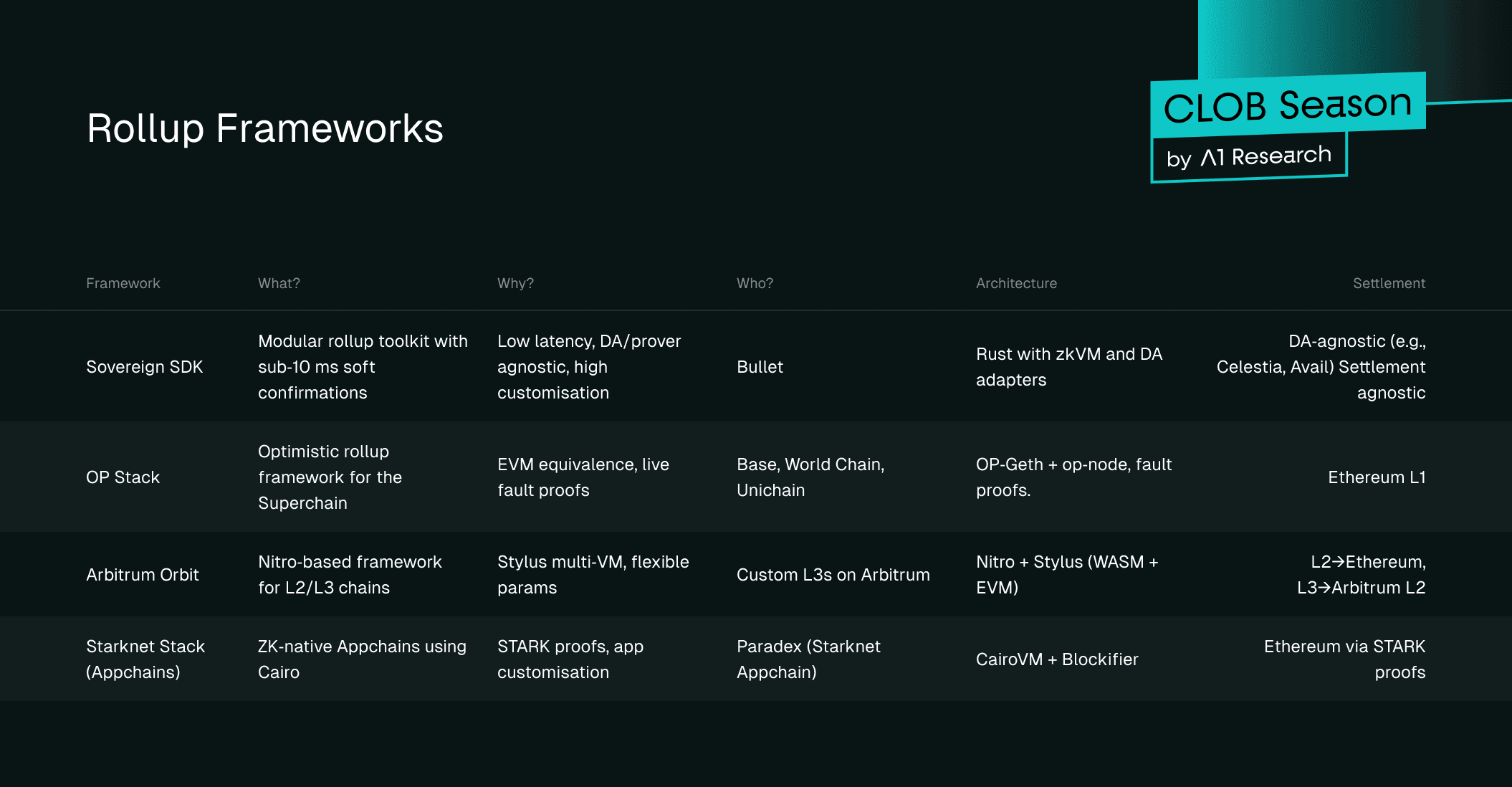Click 'Ethereum via STARK proofs' cell
Viewport: 1512px width, 787px height.
coord(1344,659)
